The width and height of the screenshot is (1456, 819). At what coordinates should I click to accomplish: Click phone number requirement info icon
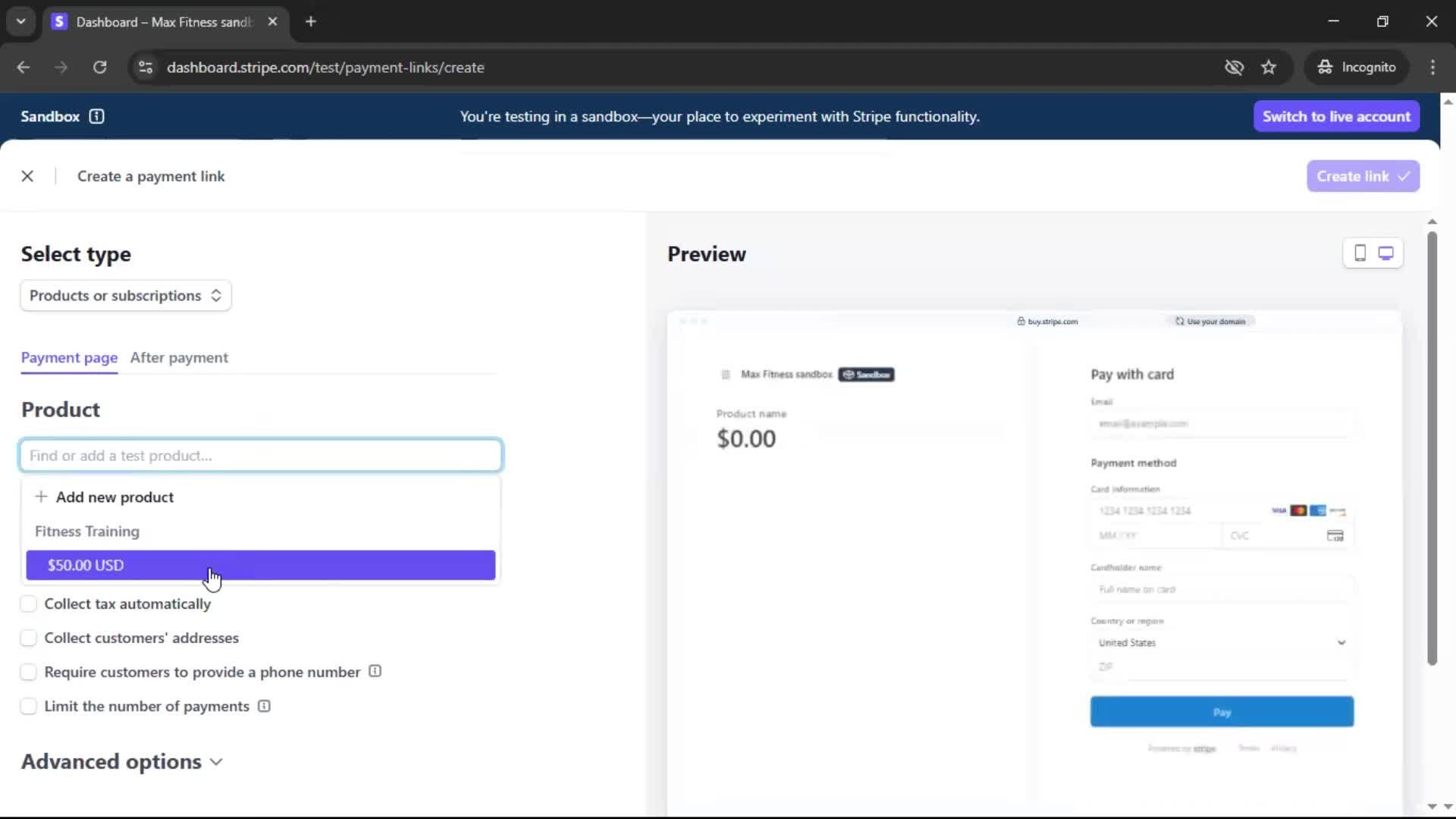(x=375, y=671)
